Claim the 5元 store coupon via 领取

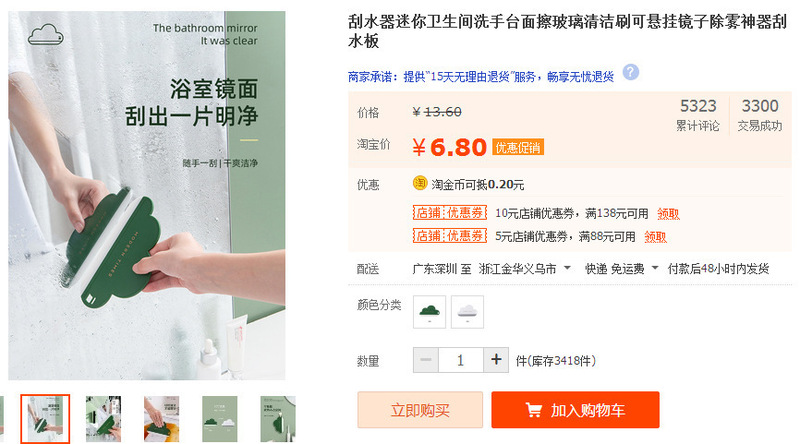tap(656, 237)
